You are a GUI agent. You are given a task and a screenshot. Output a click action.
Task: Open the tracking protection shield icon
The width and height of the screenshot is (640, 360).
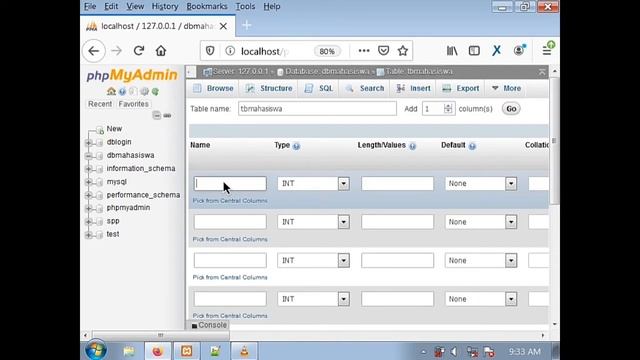pyautogui.click(x=210, y=51)
